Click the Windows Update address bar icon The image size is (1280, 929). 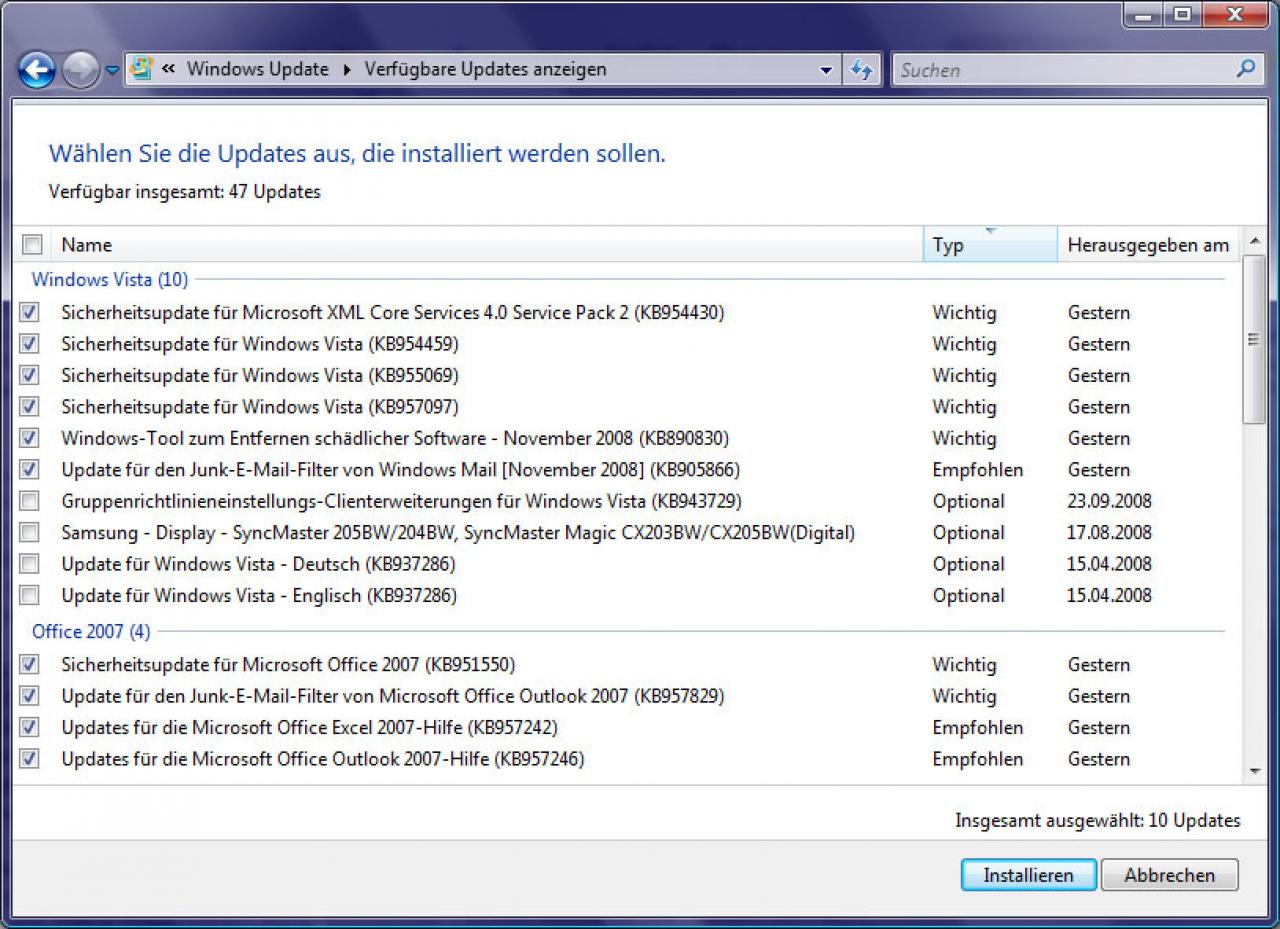point(141,69)
